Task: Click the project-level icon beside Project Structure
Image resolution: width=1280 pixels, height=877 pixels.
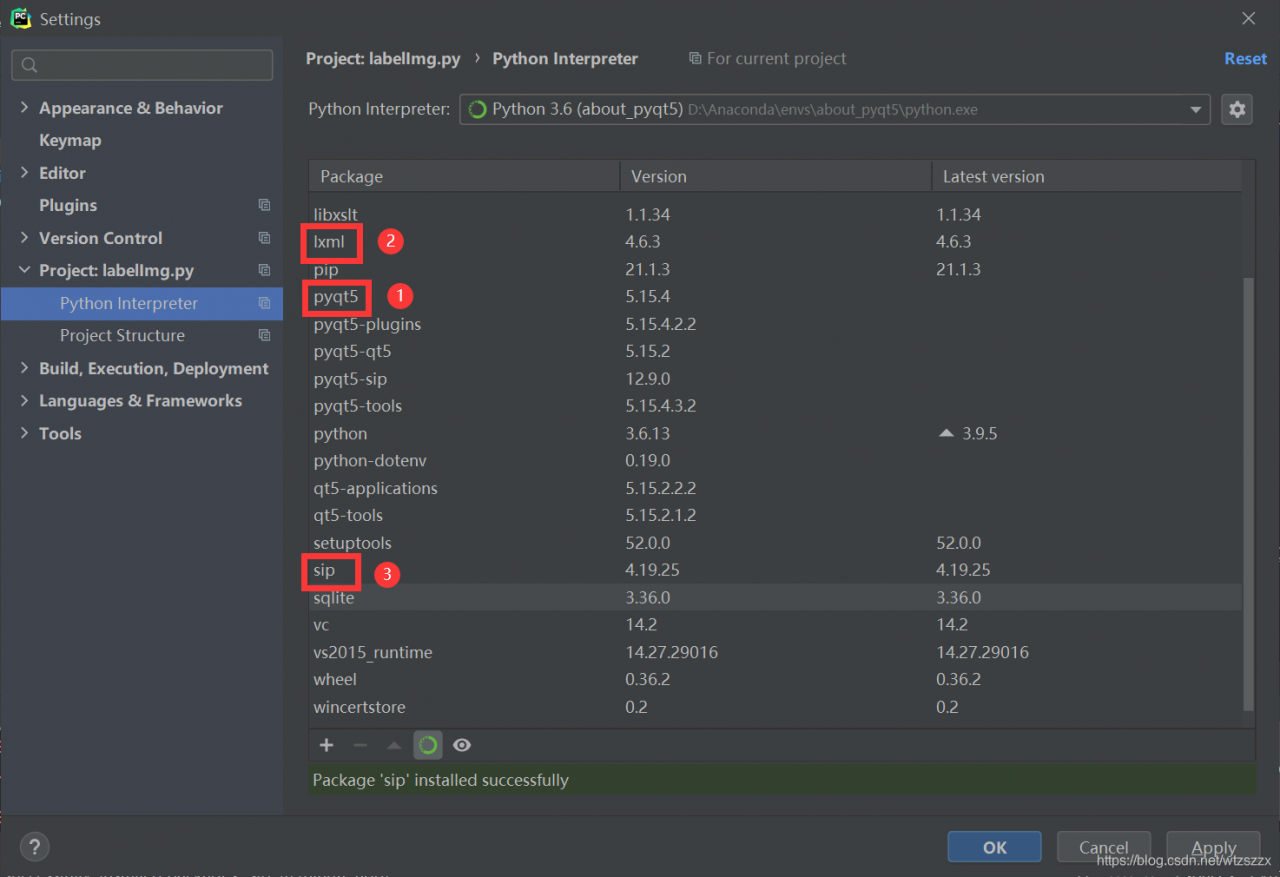Action: [x=264, y=335]
